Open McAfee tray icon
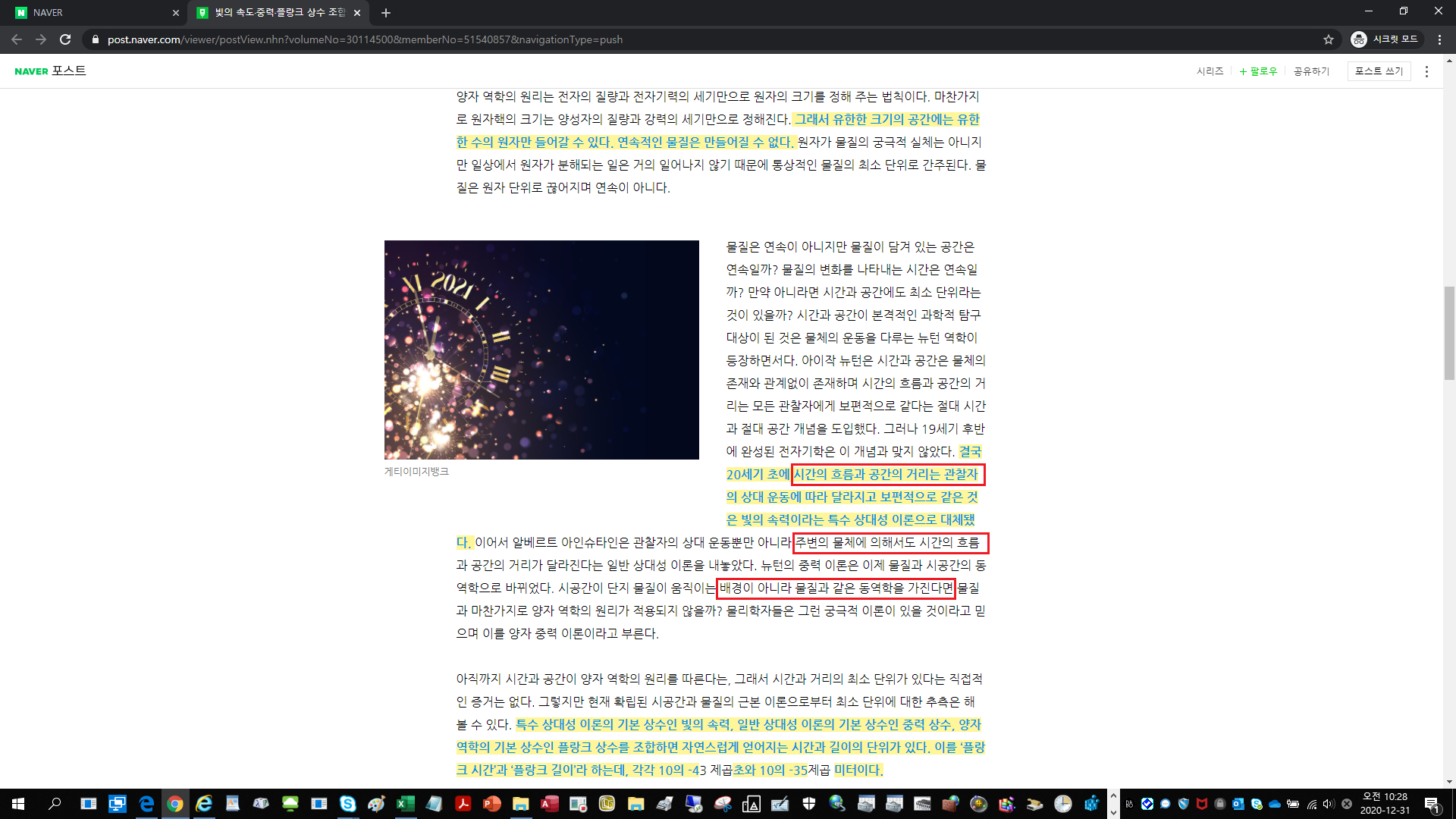The width and height of the screenshot is (1456, 819). [1202, 804]
